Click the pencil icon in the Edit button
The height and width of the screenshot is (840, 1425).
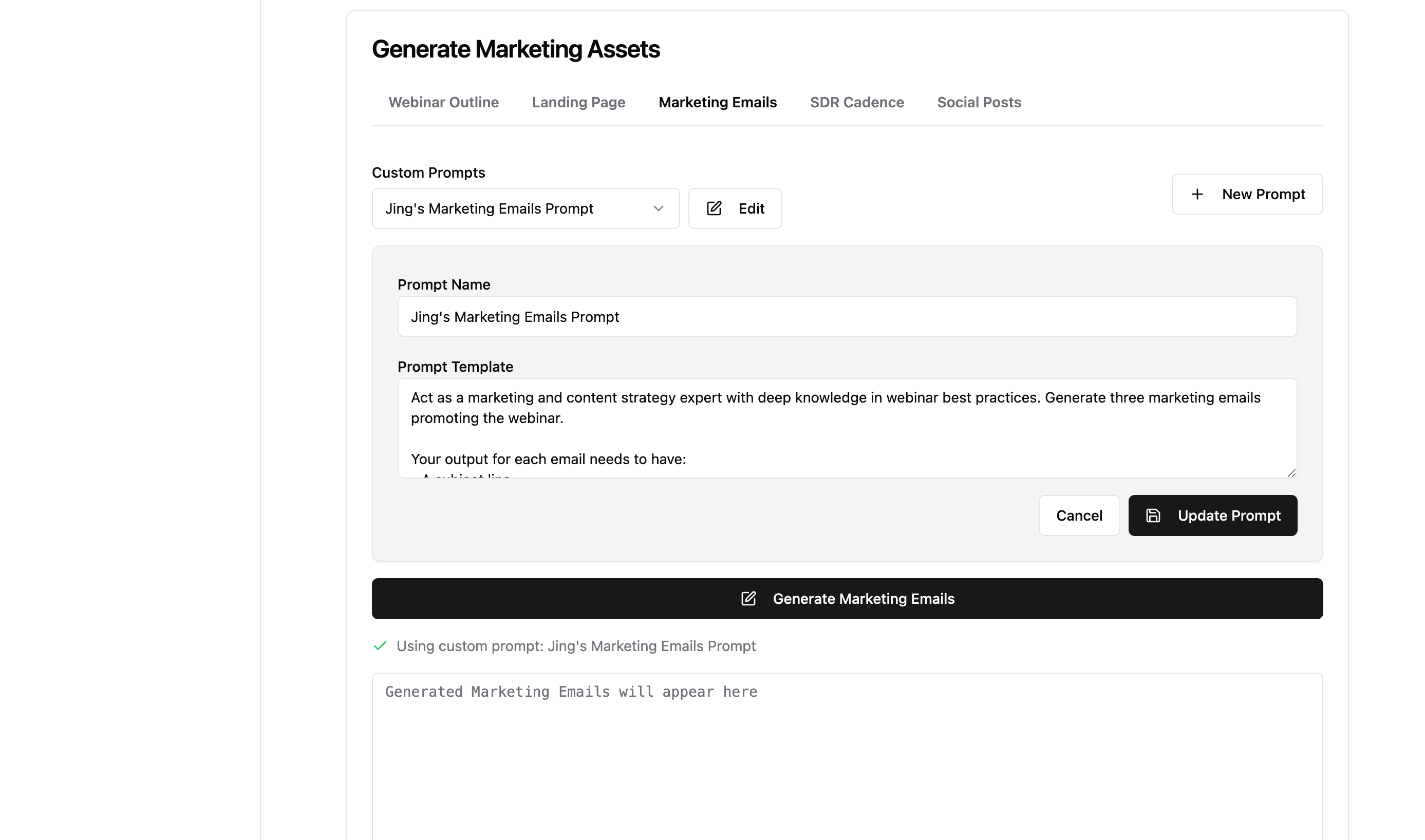tap(714, 208)
